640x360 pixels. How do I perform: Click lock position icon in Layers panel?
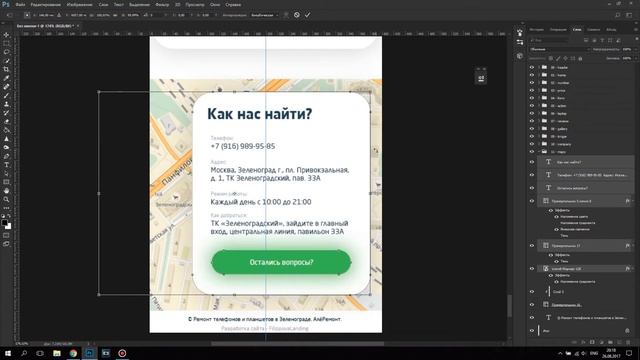[565, 58]
